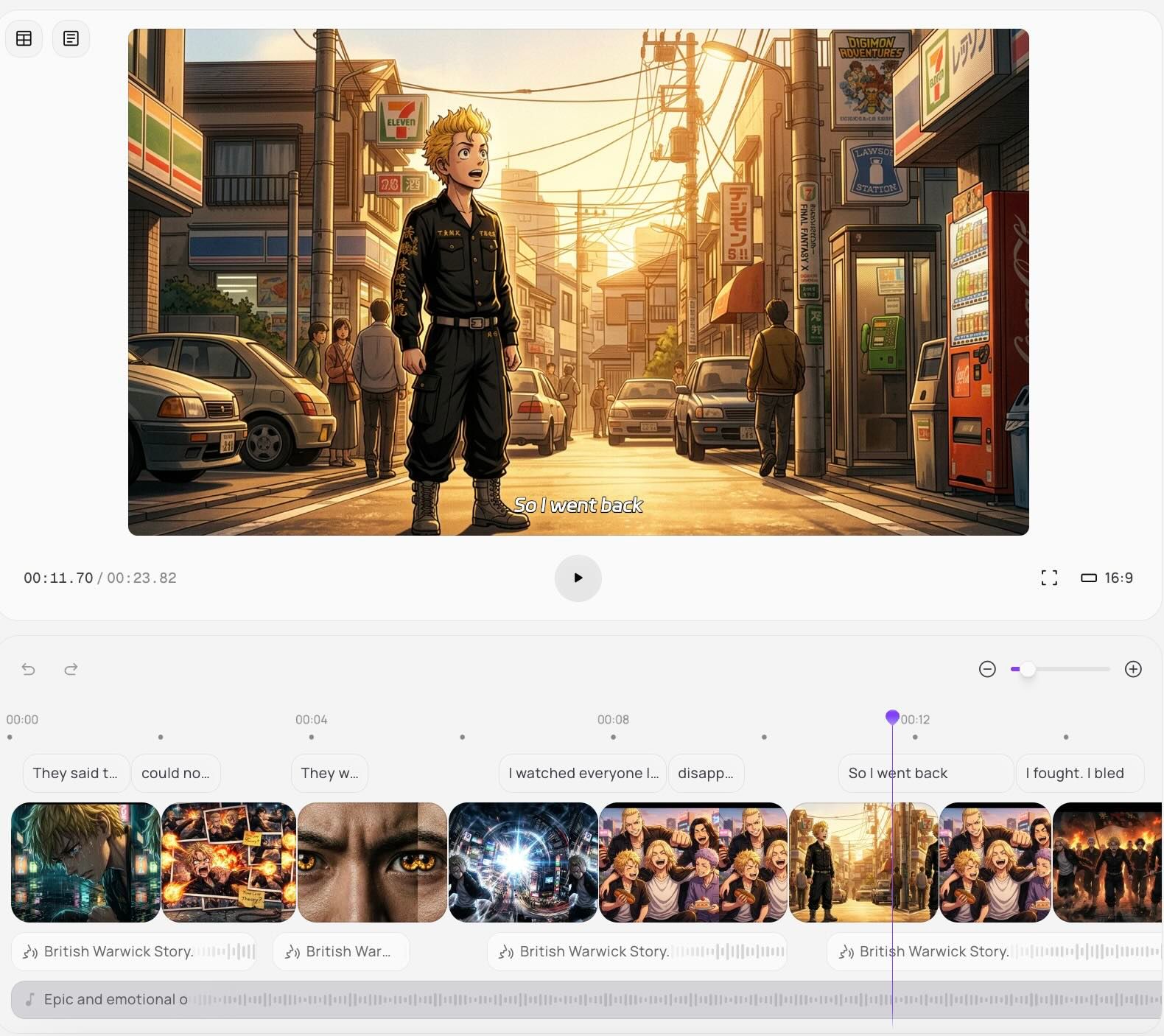Zoom in the timeline with plus icon

(x=1133, y=669)
